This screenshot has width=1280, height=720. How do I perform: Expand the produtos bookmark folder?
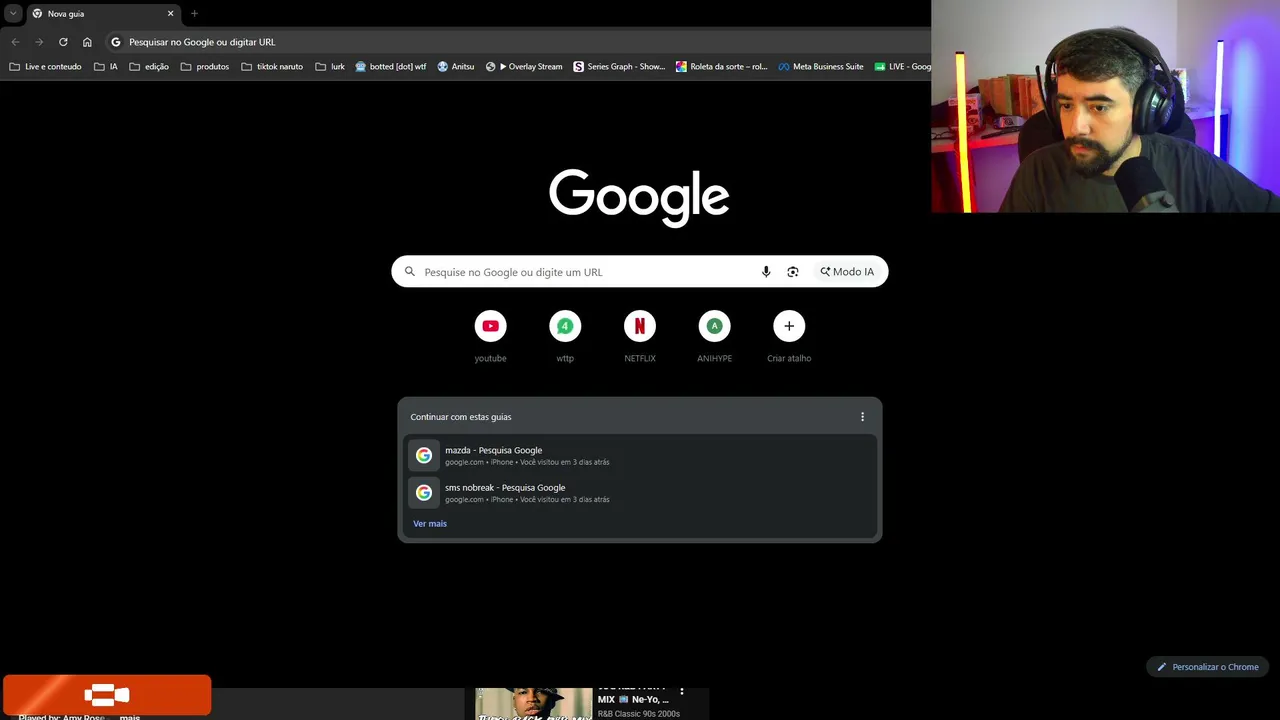[x=205, y=67]
